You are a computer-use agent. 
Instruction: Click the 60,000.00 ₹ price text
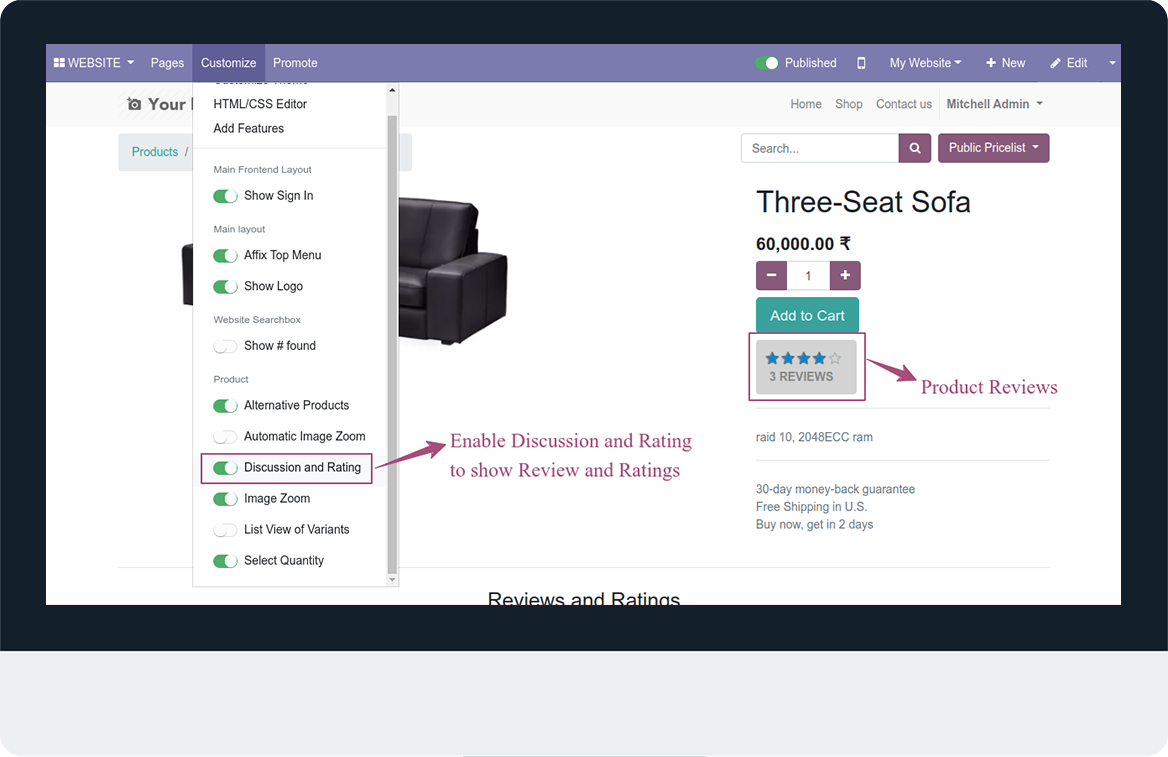point(803,244)
